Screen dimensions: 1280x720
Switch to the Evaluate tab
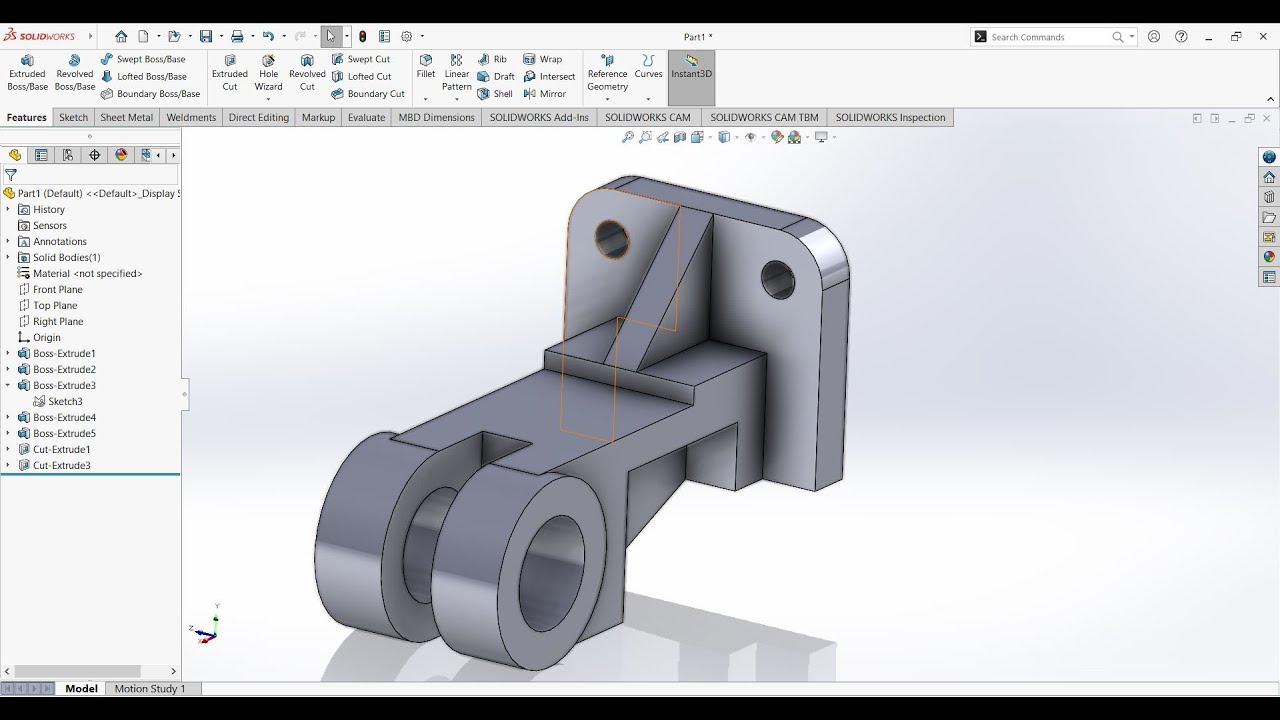366,117
